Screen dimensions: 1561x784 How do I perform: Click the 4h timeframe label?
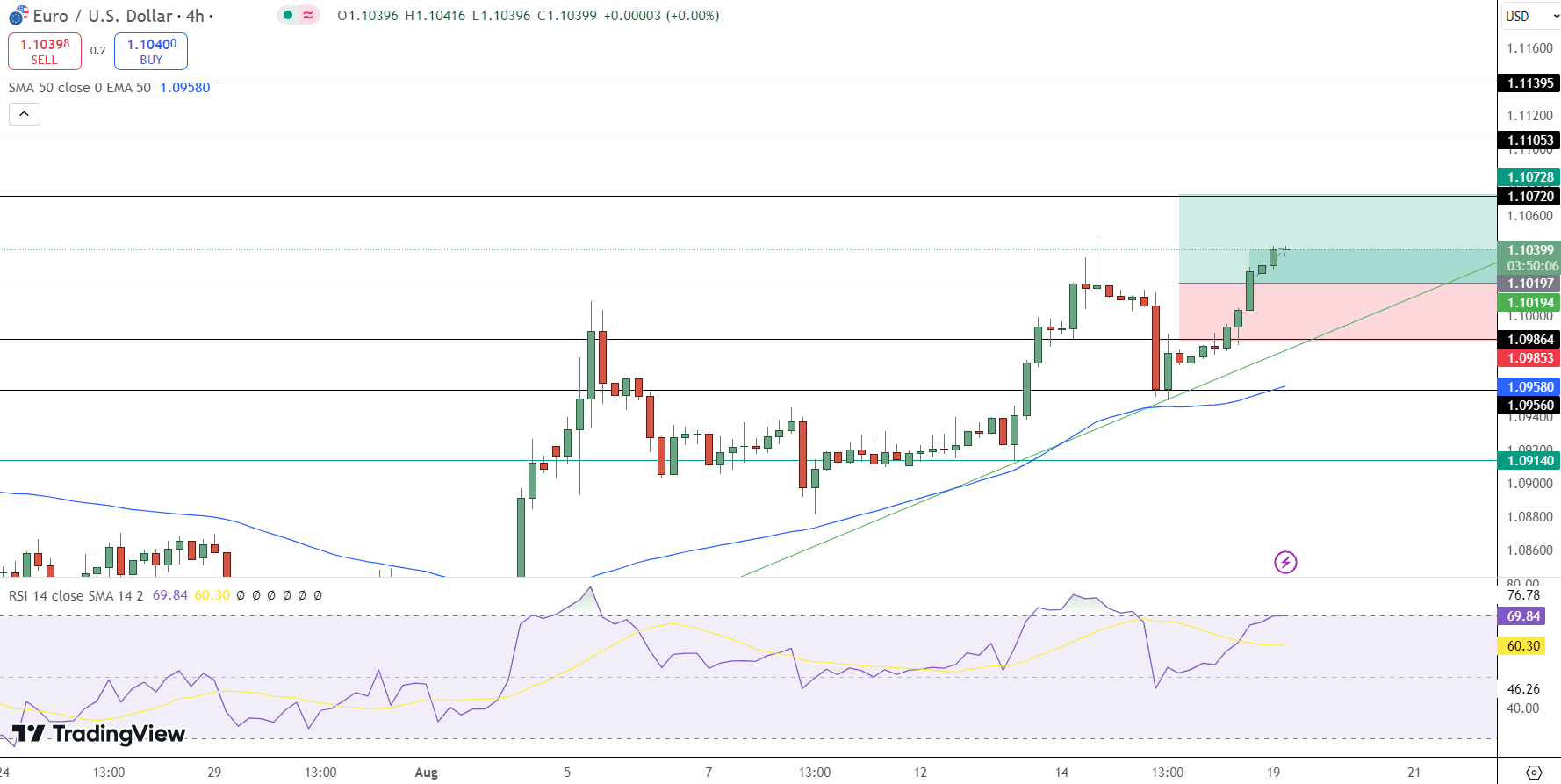pos(195,16)
